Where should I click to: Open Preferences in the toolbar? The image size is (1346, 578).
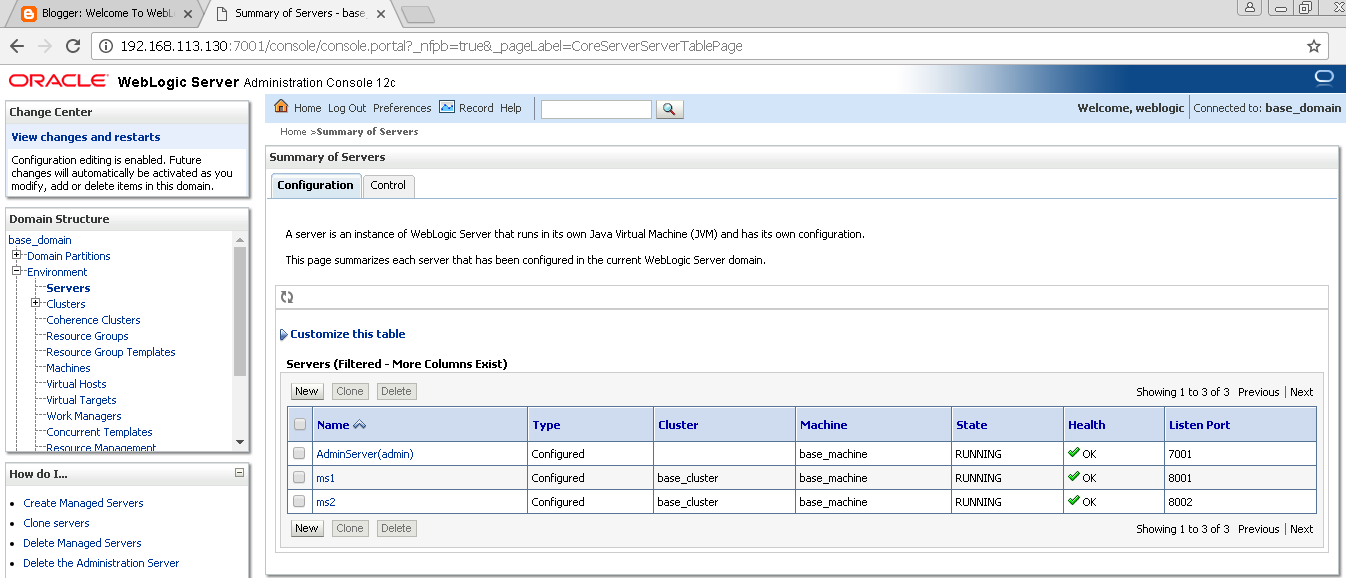click(x=402, y=108)
